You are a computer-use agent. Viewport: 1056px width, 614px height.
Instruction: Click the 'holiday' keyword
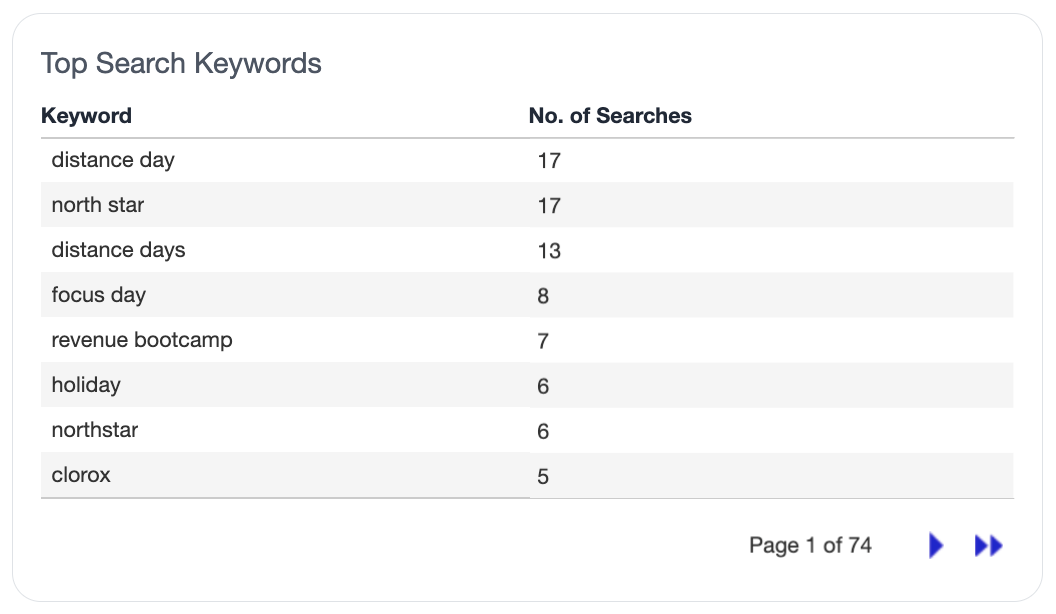(x=86, y=385)
